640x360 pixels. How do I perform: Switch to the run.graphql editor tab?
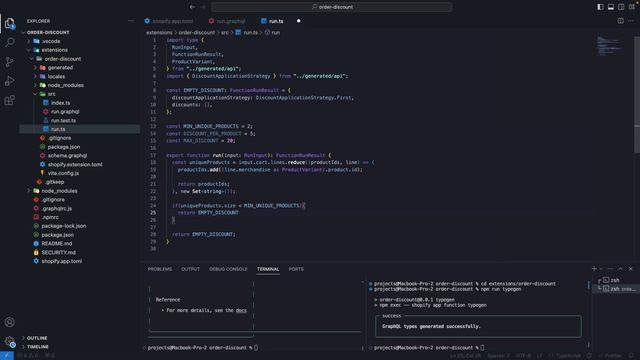[x=227, y=21]
